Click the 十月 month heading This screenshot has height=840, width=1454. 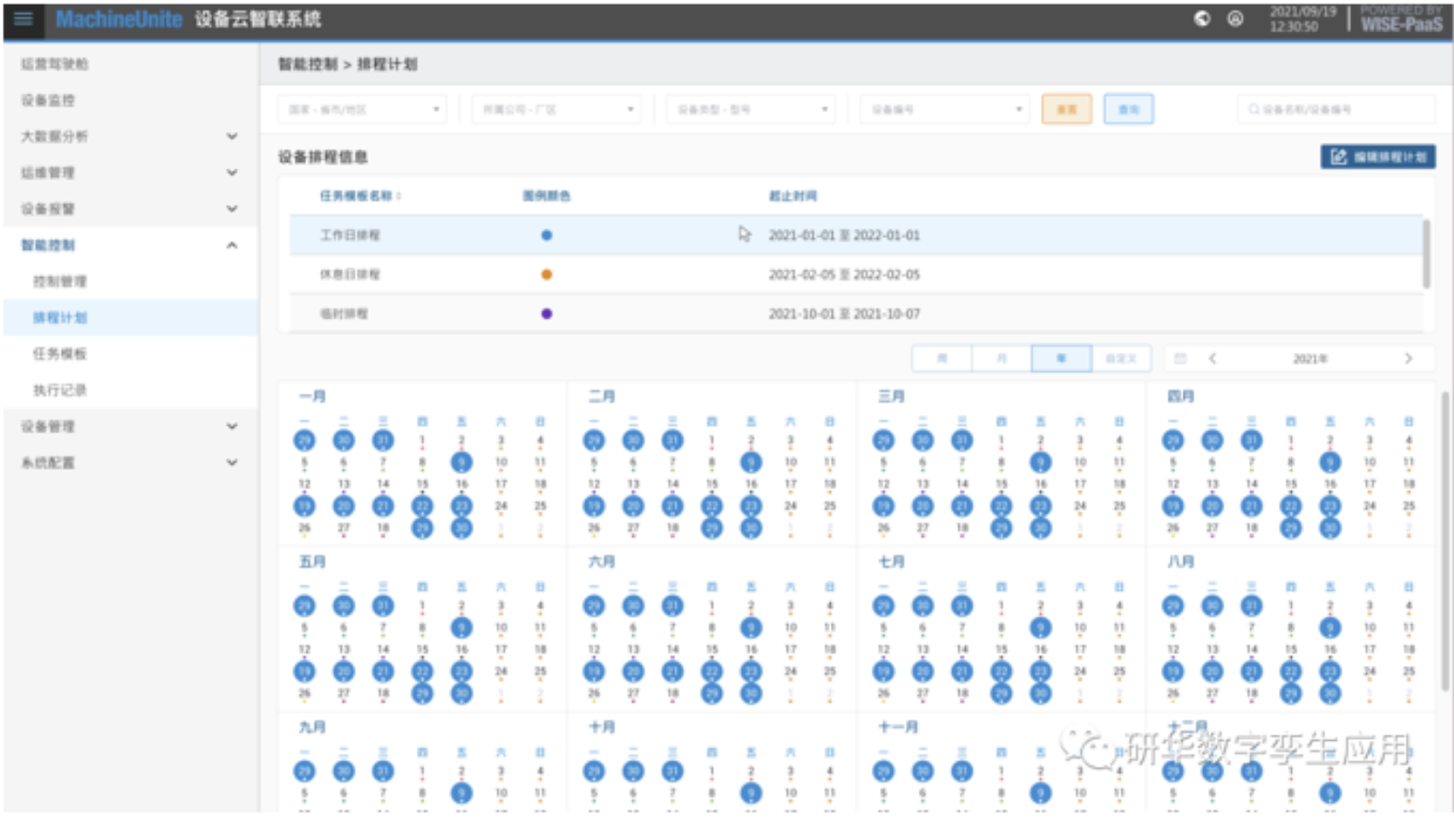coord(602,728)
